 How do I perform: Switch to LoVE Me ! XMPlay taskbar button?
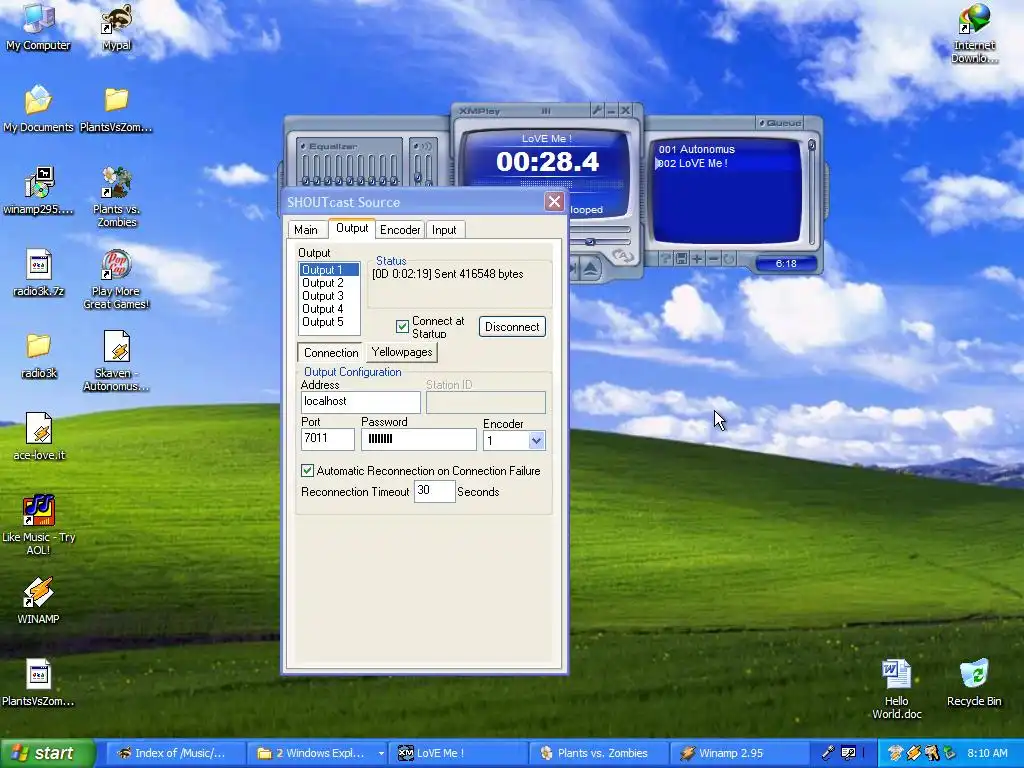(460, 753)
